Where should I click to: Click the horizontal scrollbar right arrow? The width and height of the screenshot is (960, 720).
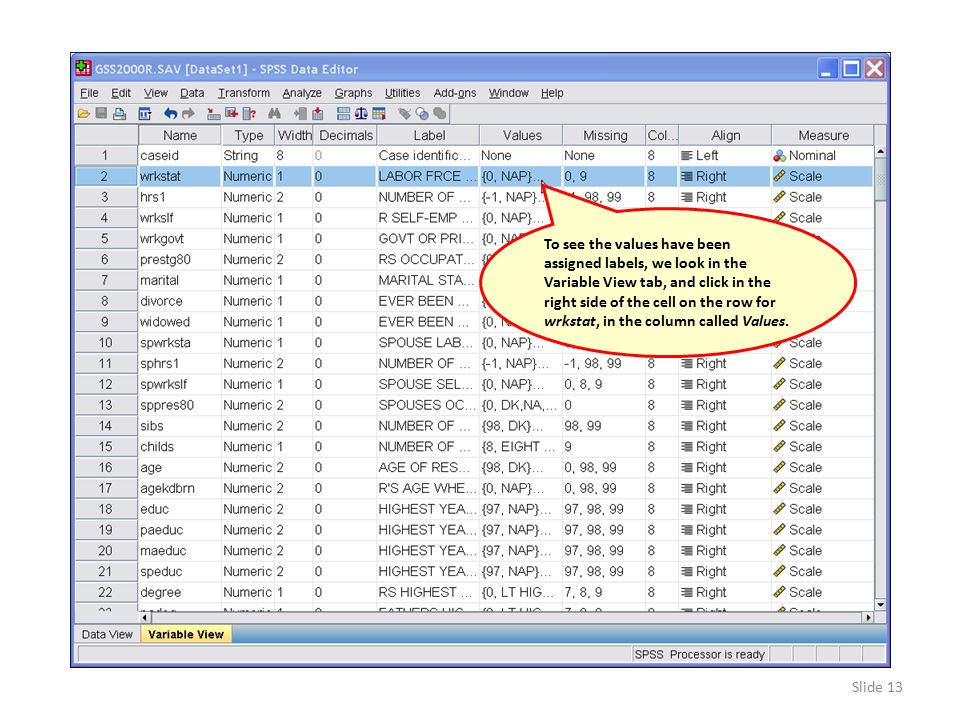[x=868, y=618]
